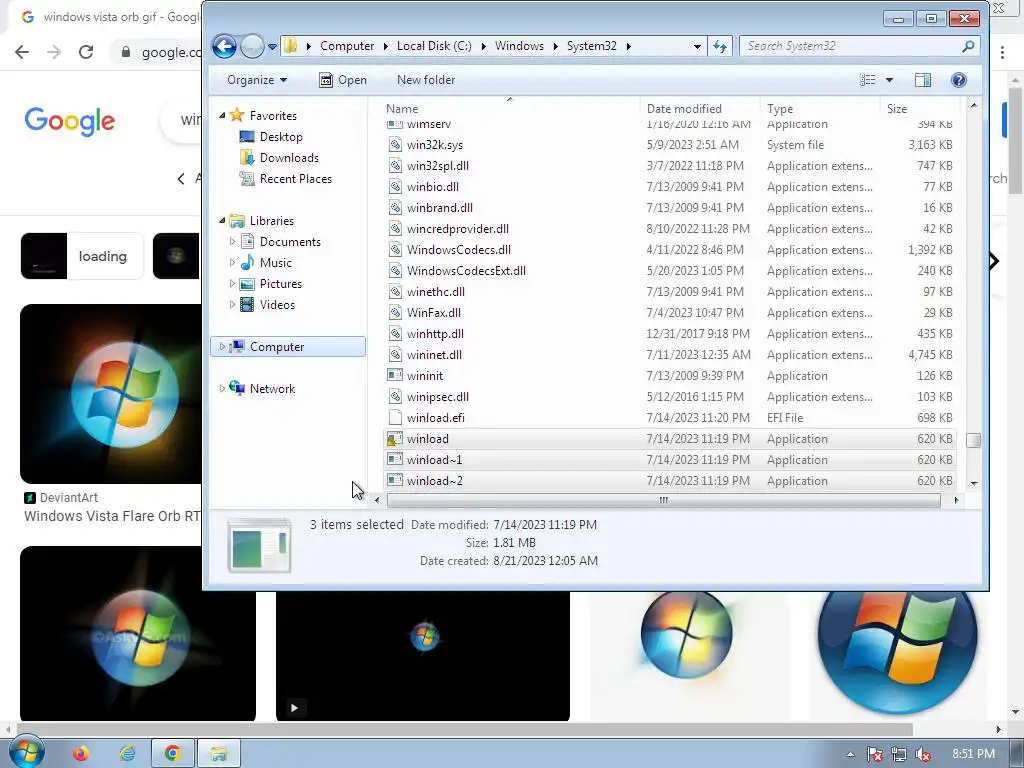
Task: Launch Firefox from the taskbar
Action: point(80,753)
